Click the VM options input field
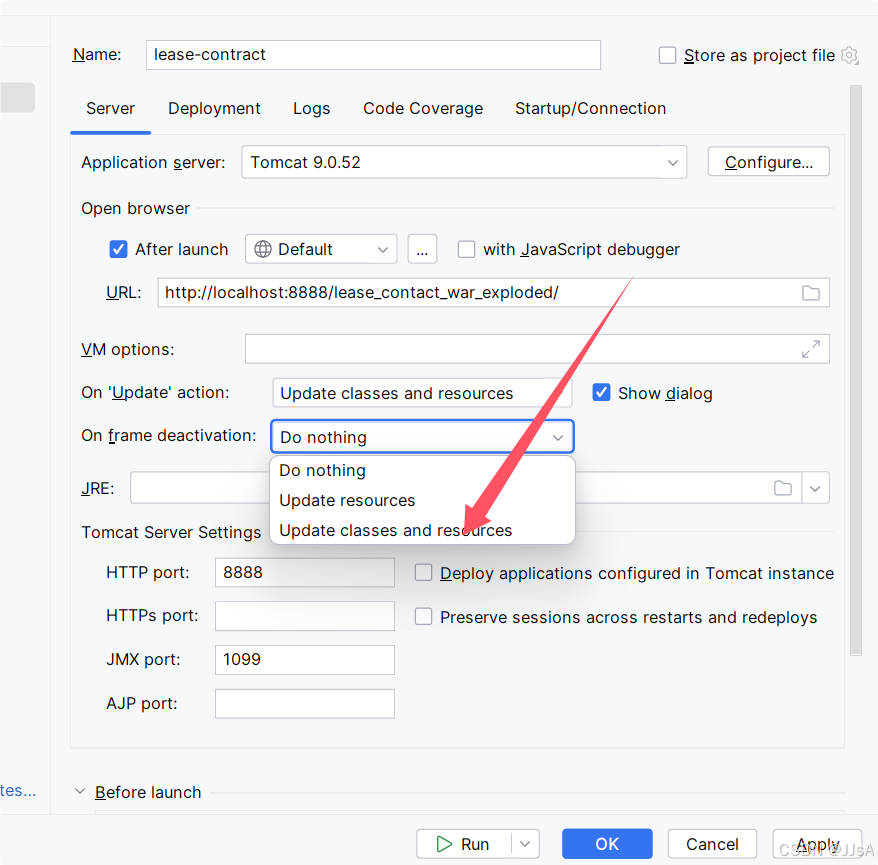The image size is (878, 865). click(537, 349)
